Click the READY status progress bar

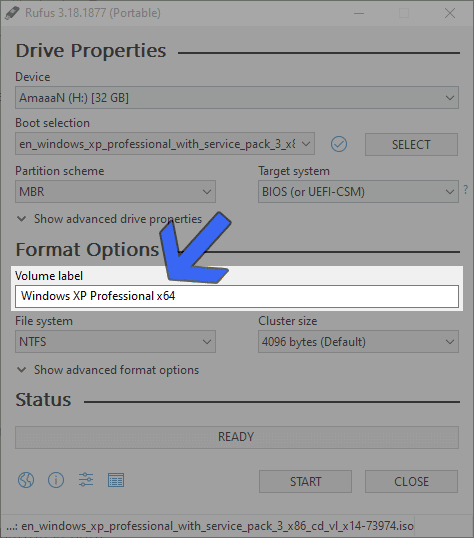tap(237, 437)
